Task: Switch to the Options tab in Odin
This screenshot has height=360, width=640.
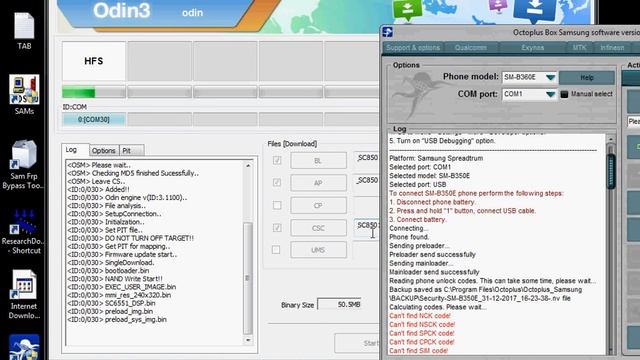Action: pyautogui.click(x=104, y=151)
